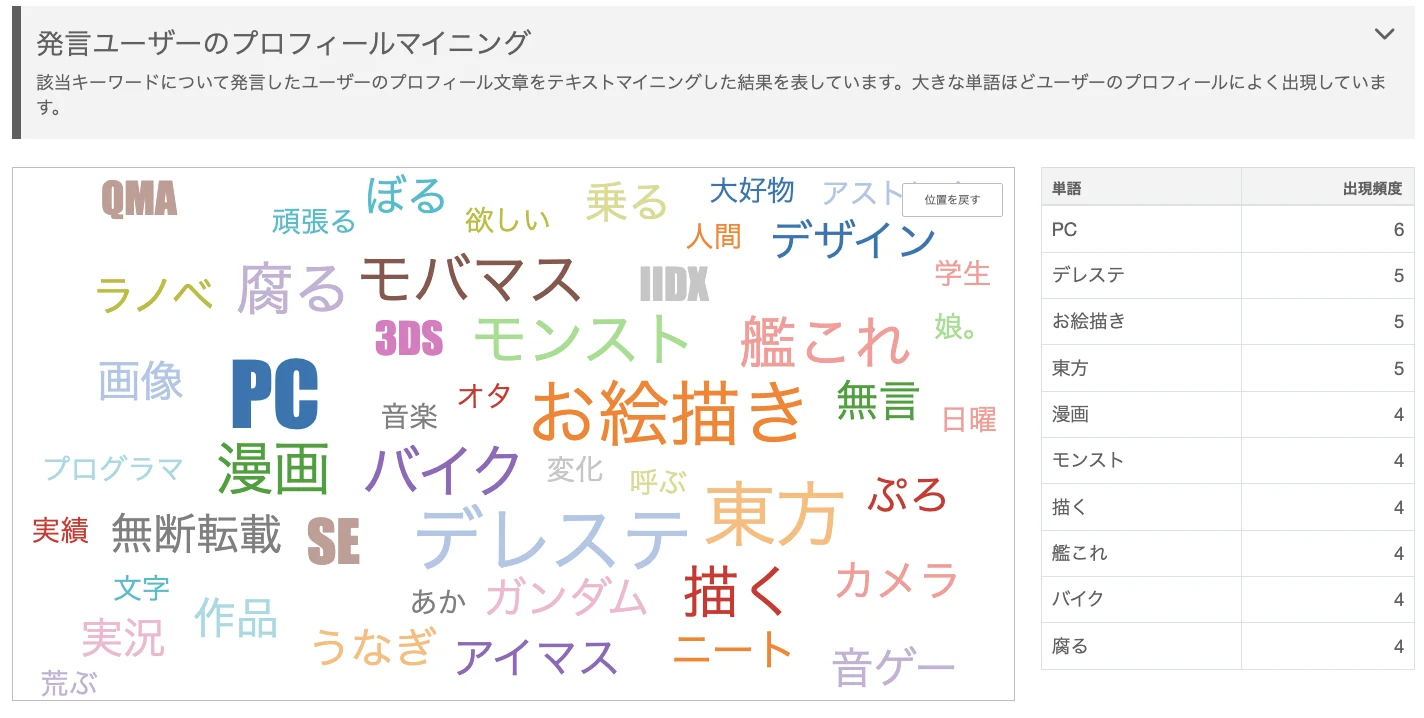Click the lavender 腐る word in cloud
The width and height of the screenshot is (1424, 718).
click(x=291, y=289)
